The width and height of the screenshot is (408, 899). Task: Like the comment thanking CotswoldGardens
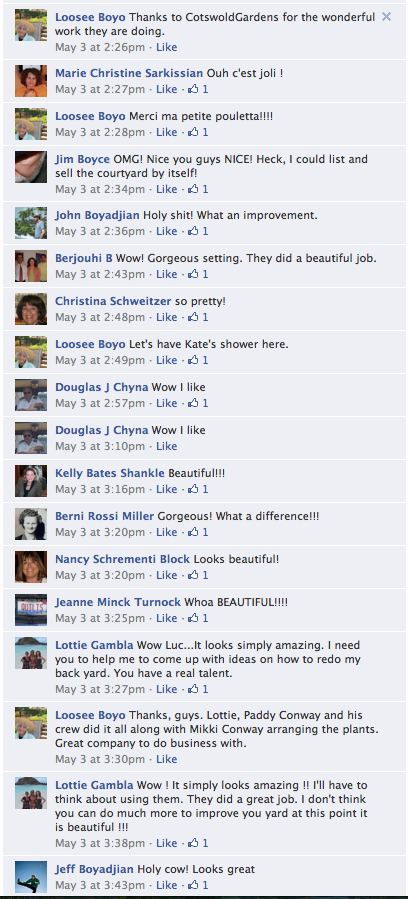coord(167,47)
